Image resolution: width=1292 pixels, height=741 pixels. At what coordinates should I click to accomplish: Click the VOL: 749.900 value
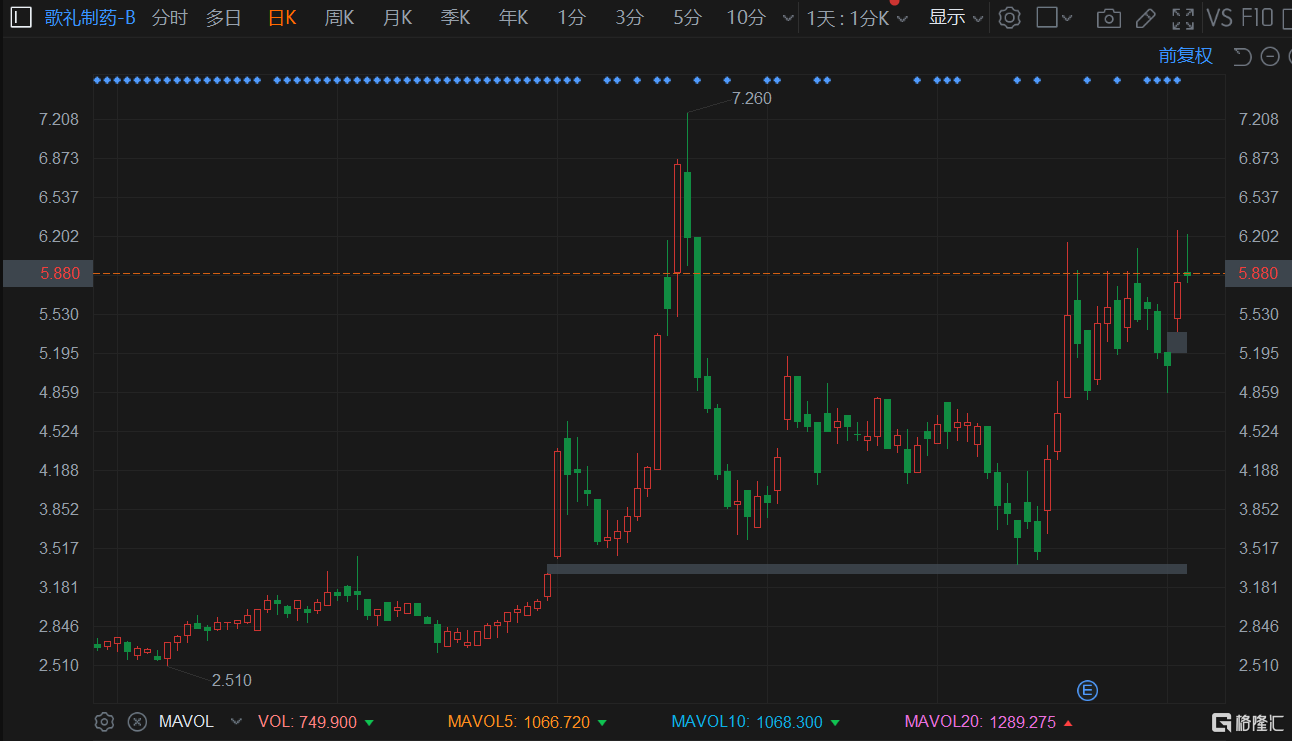point(307,721)
